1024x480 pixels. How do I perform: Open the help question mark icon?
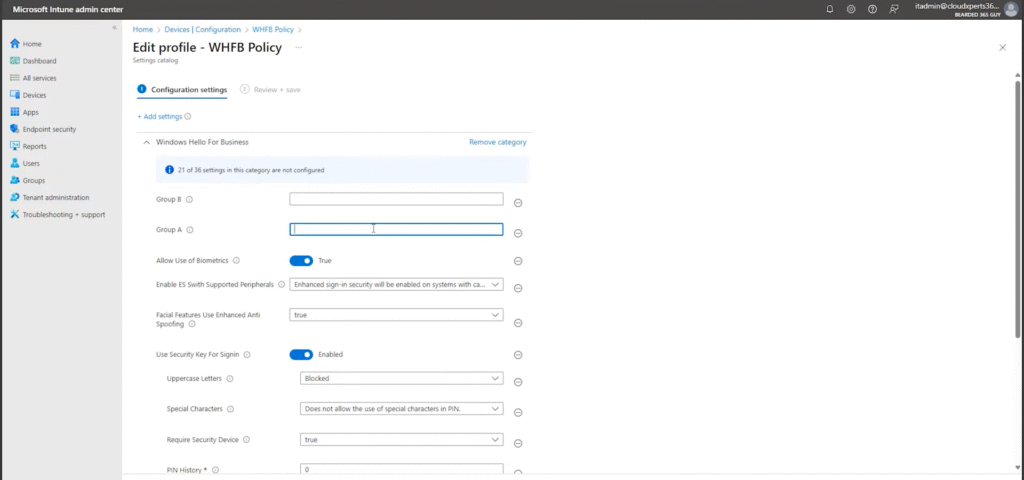point(872,9)
